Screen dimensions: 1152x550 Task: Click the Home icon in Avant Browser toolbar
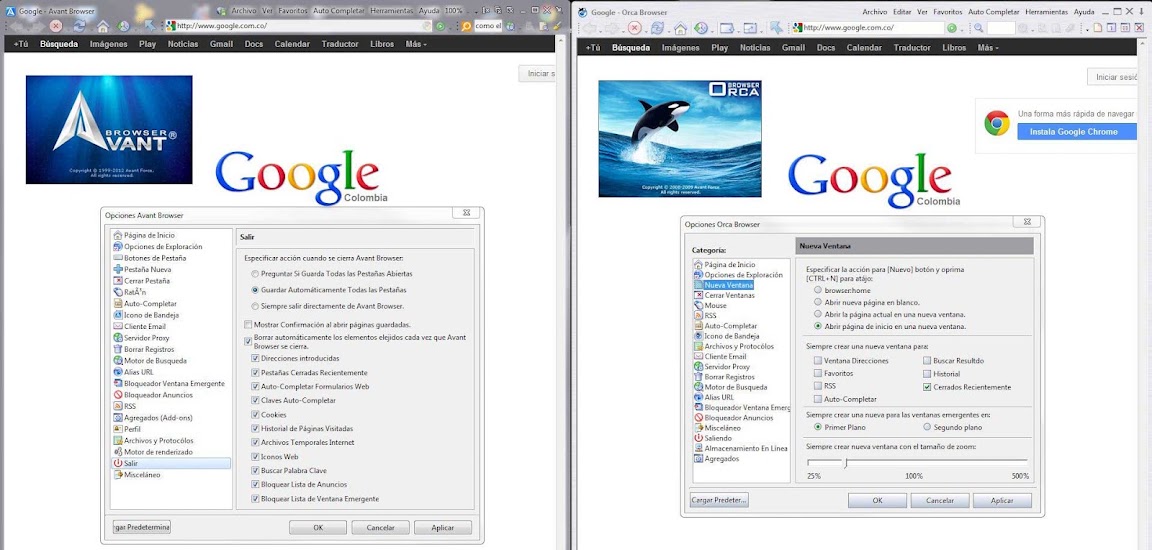click(x=103, y=26)
